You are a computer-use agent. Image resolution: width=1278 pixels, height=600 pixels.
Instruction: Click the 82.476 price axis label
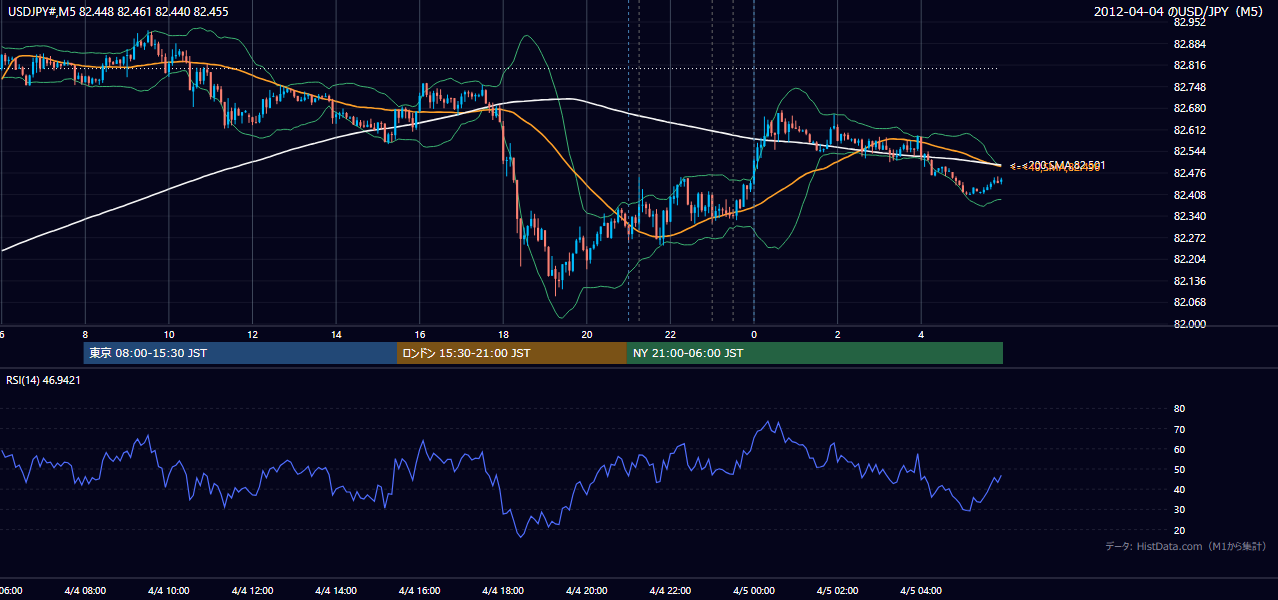(1190, 173)
